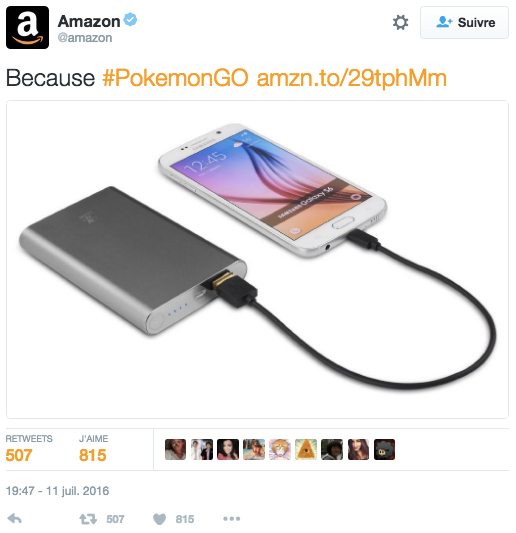516x533 pixels.
Task: Click the Amazon display name
Action: 89,21
